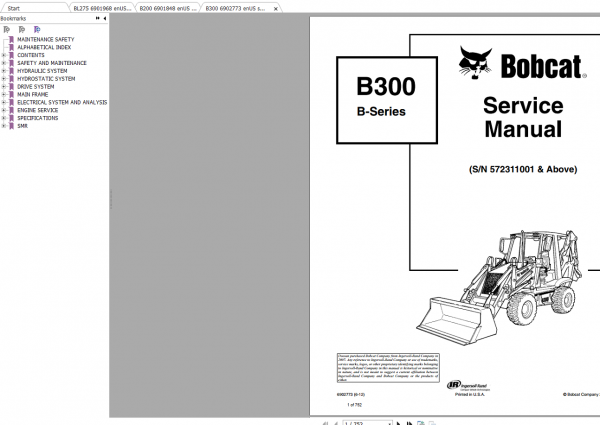Image resolution: width=600 pixels, height=425 pixels.
Task: Open the B200 6901848 enUS document tab
Action: [168, 8]
